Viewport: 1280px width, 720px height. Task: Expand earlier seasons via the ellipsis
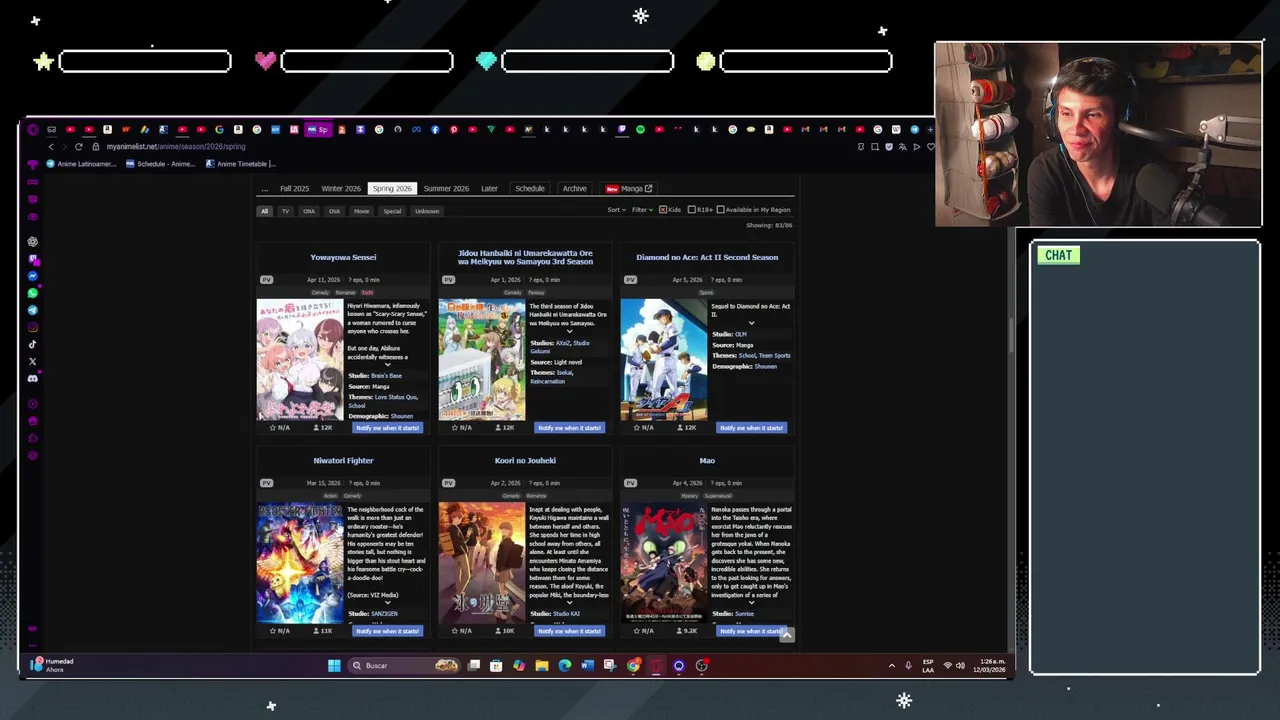coord(264,189)
